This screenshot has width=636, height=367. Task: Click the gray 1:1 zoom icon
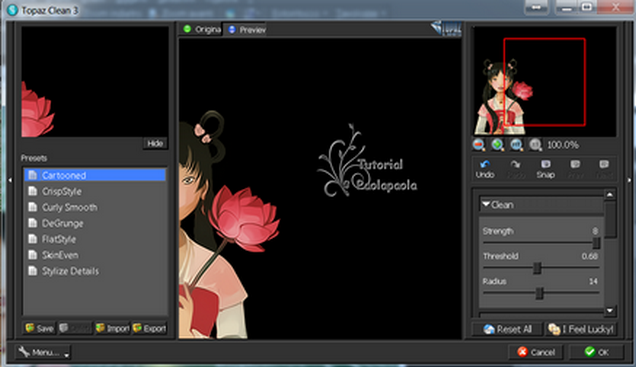pos(535,145)
